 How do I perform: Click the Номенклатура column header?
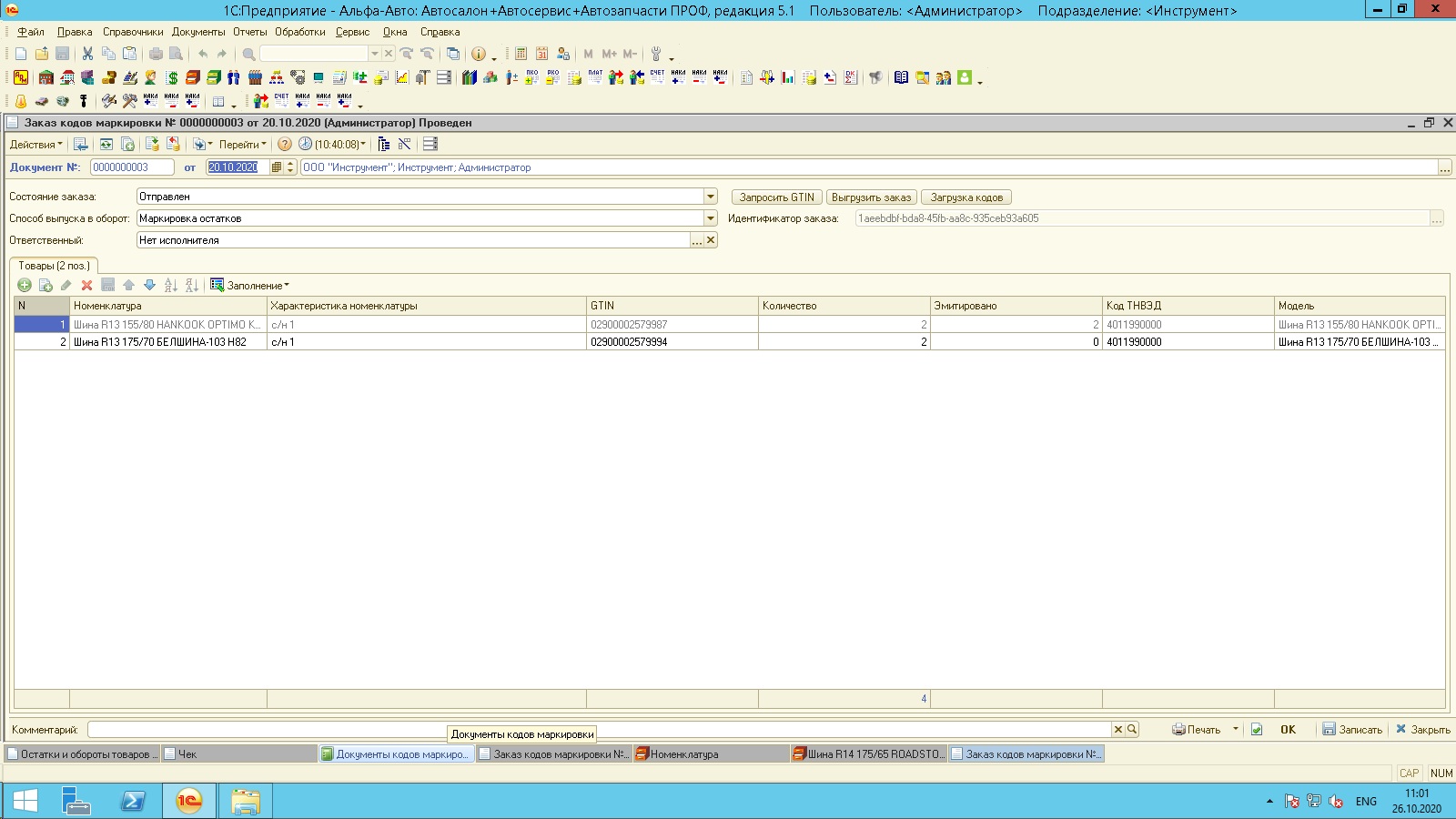coord(168,306)
